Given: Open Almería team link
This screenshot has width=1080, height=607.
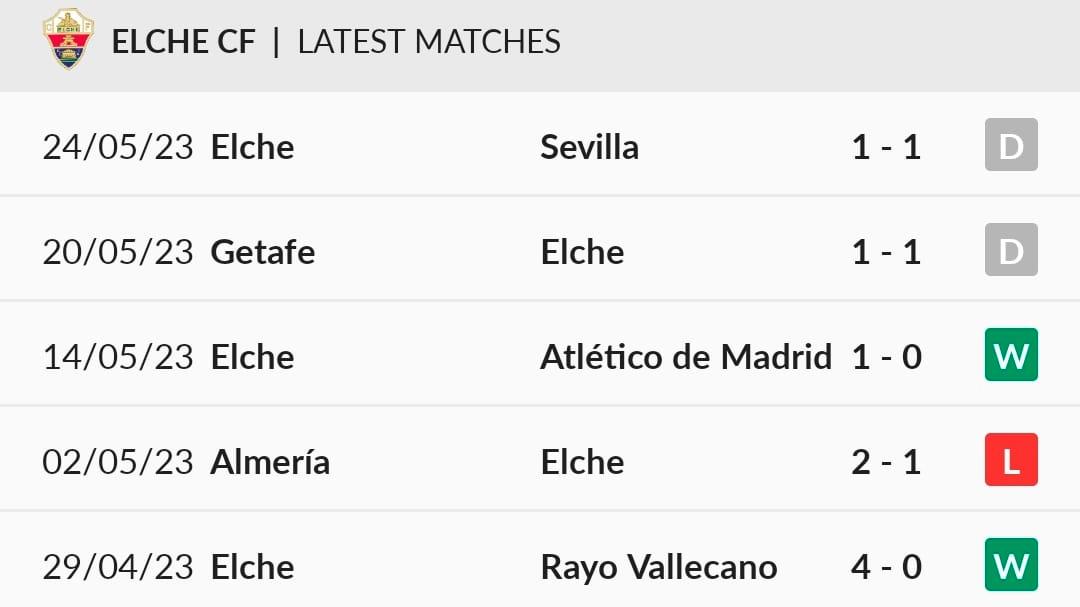Looking at the screenshot, I should (270, 462).
